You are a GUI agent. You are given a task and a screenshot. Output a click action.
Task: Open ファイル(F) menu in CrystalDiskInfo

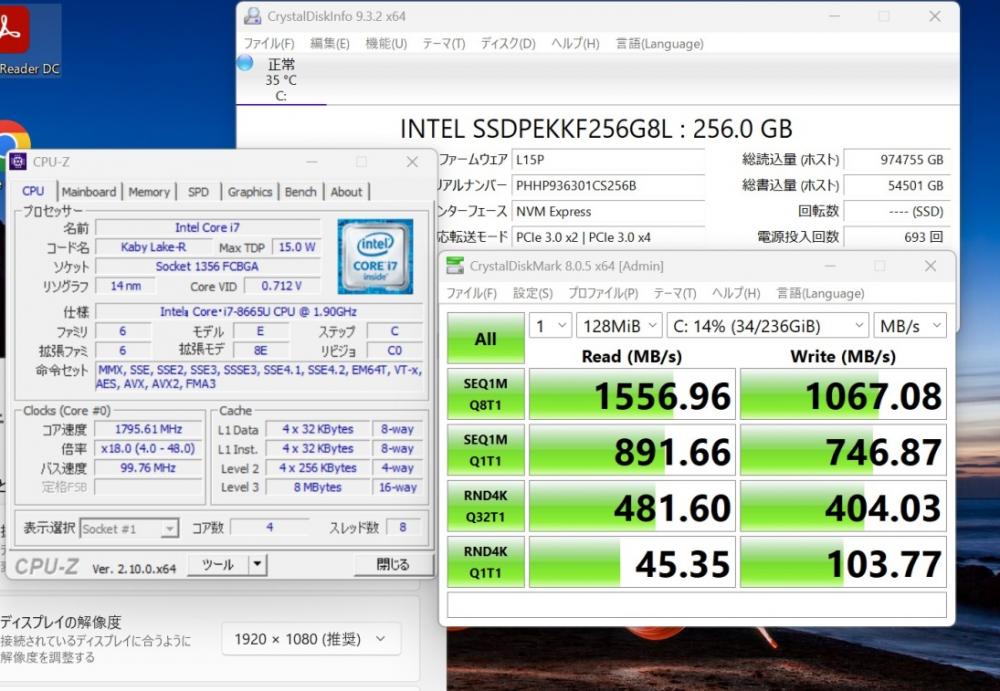click(x=269, y=43)
